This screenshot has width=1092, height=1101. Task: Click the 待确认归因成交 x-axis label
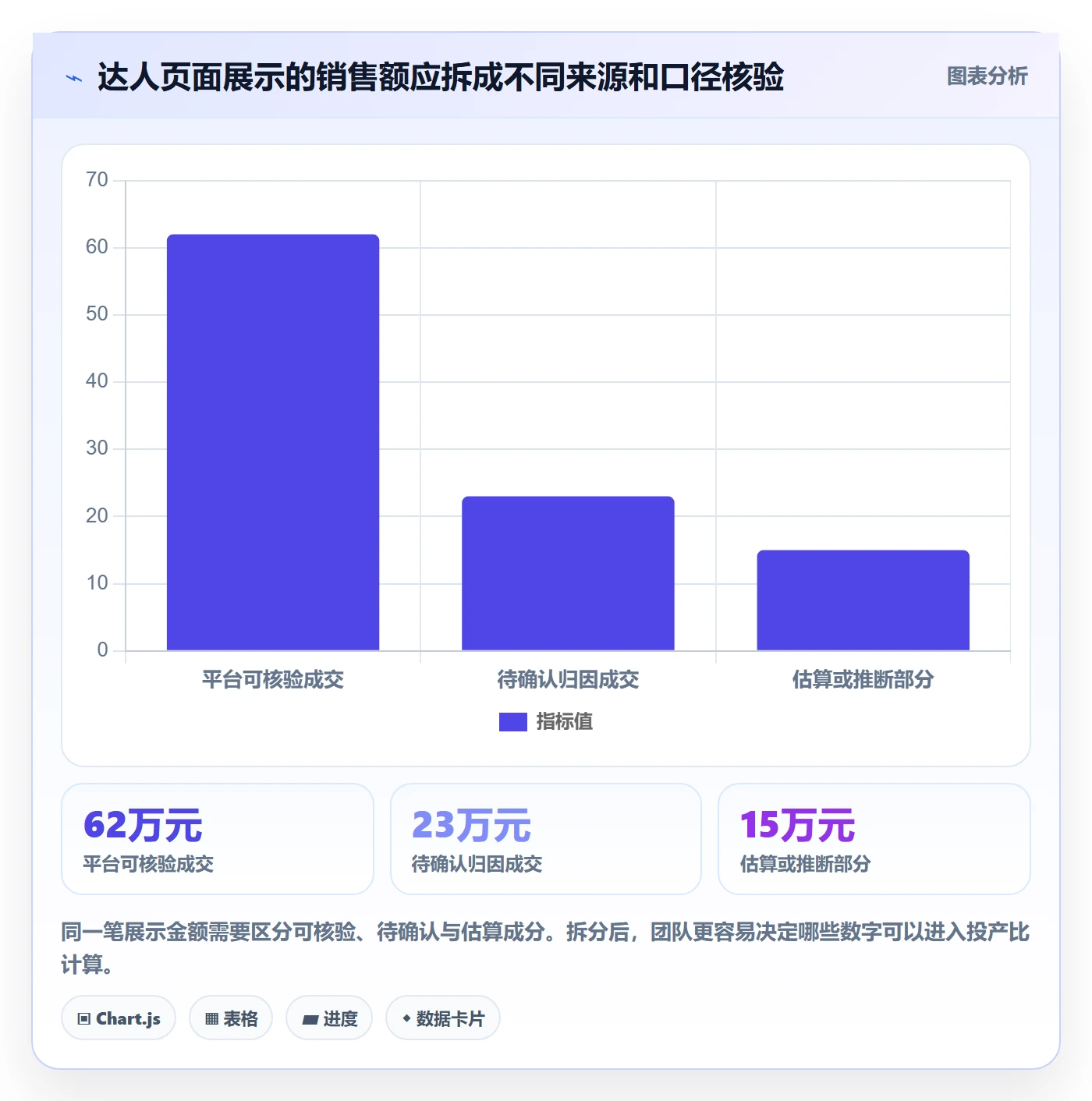(568, 680)
